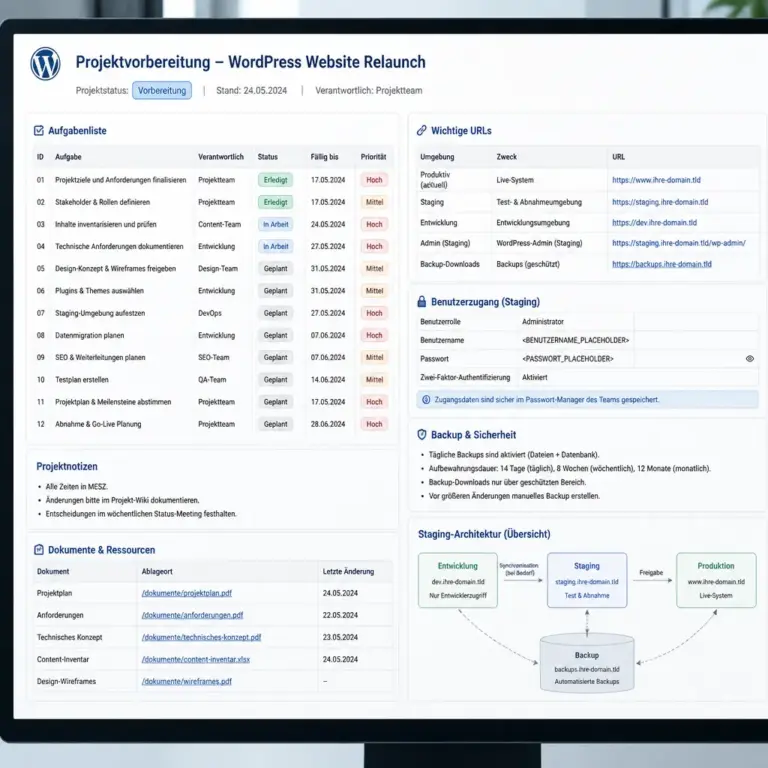This screenshot has width=768, height=768.
Task: Click In Arbeit status of task 04
Action: click(275, 246)
